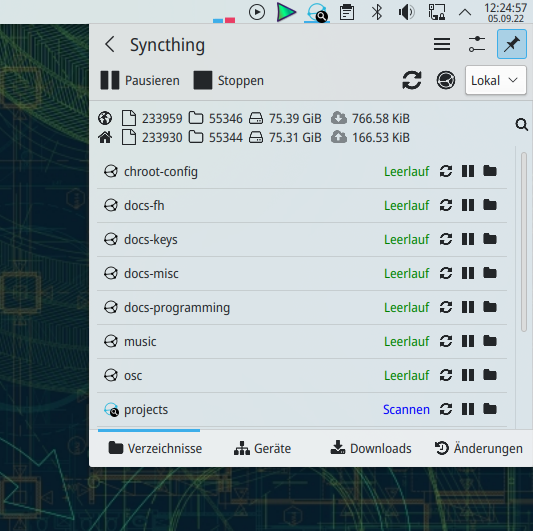Image resolution: width=533 pixels, height=531 pixels.
Task: Expand the projects row
Action: 302,409
